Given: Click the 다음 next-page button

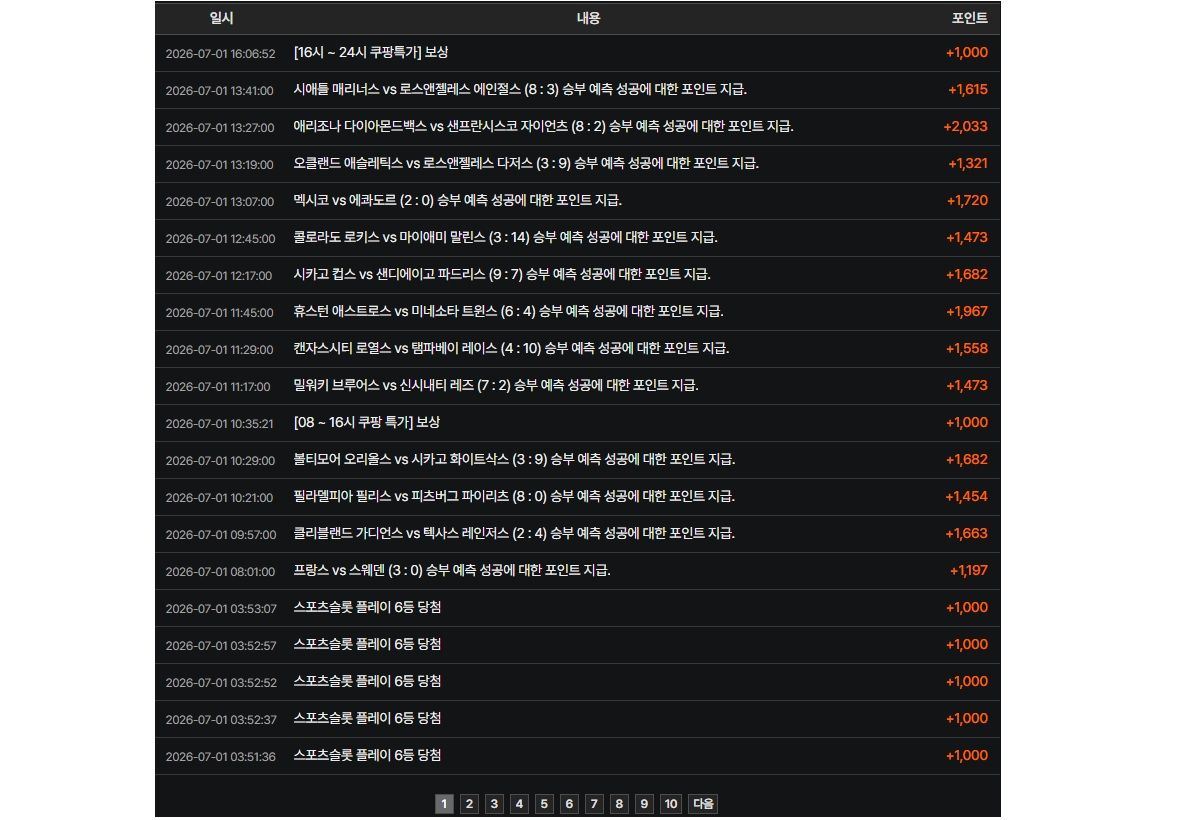Looking at the screenshot, I should 703,803.
